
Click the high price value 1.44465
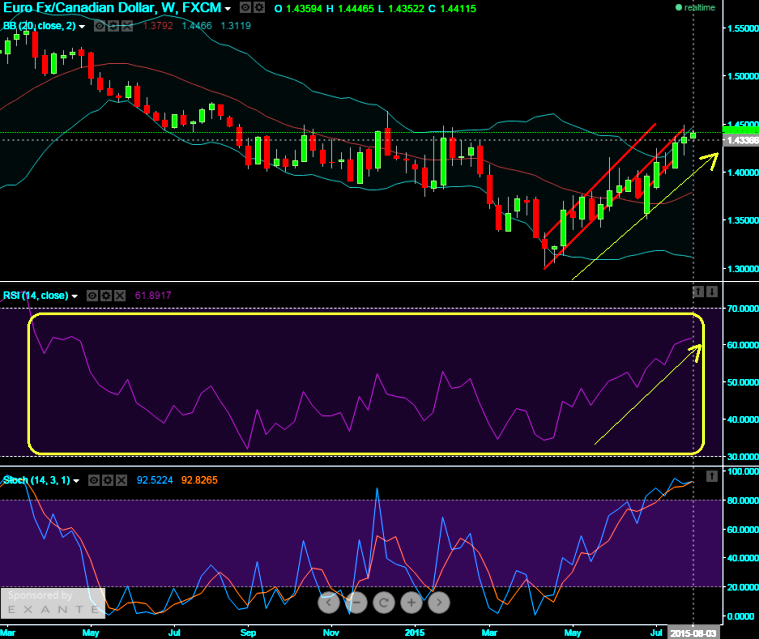(x=356, y=9)
